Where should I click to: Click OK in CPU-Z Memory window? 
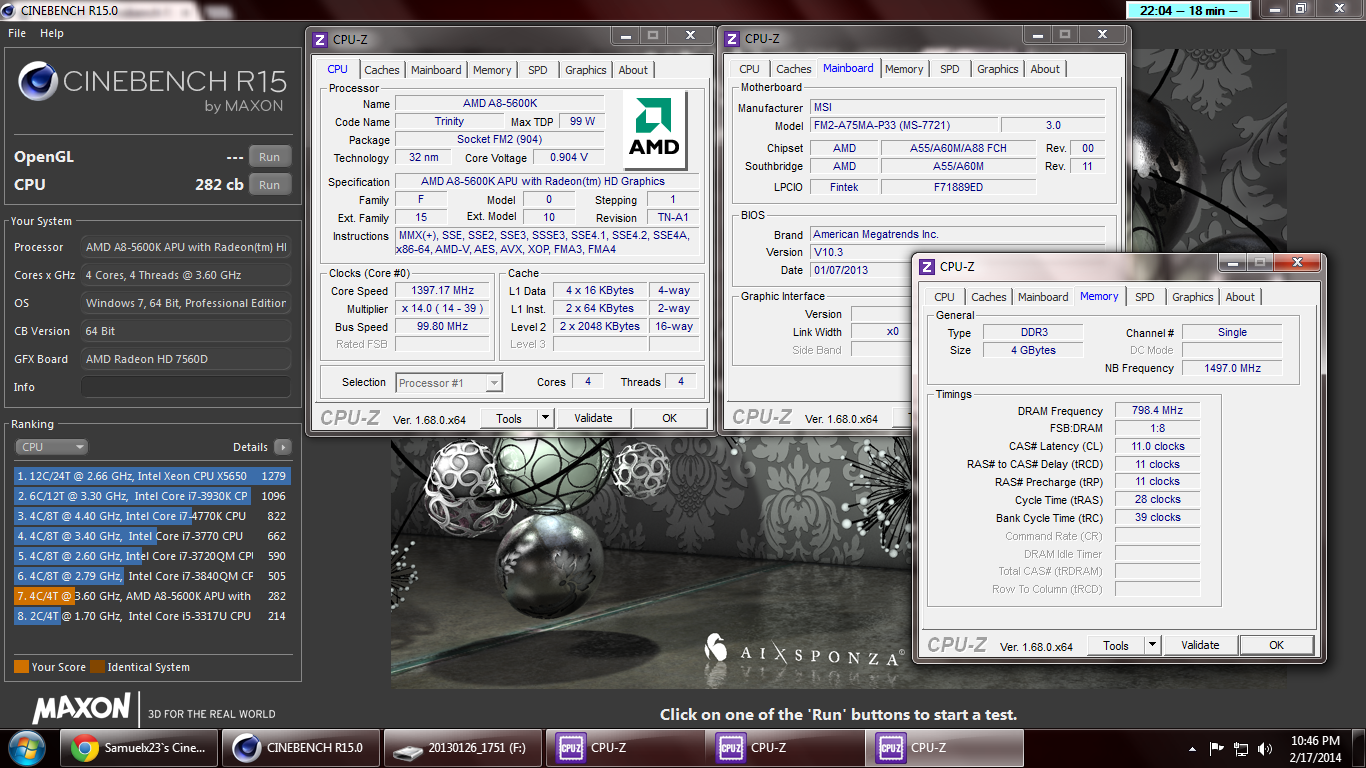coord(1276,645)
